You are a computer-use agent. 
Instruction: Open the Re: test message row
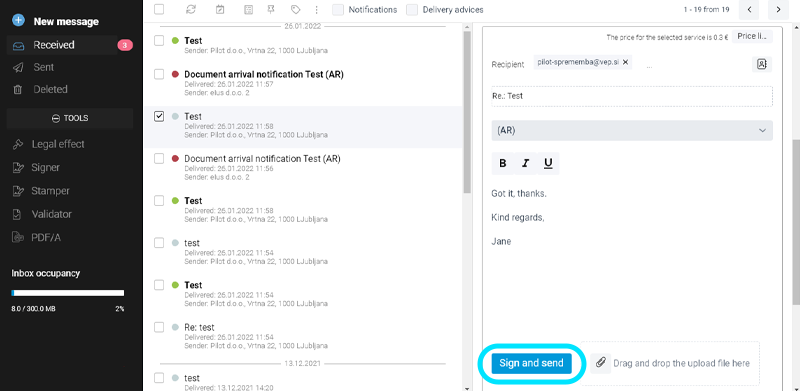tap(303, 336)
